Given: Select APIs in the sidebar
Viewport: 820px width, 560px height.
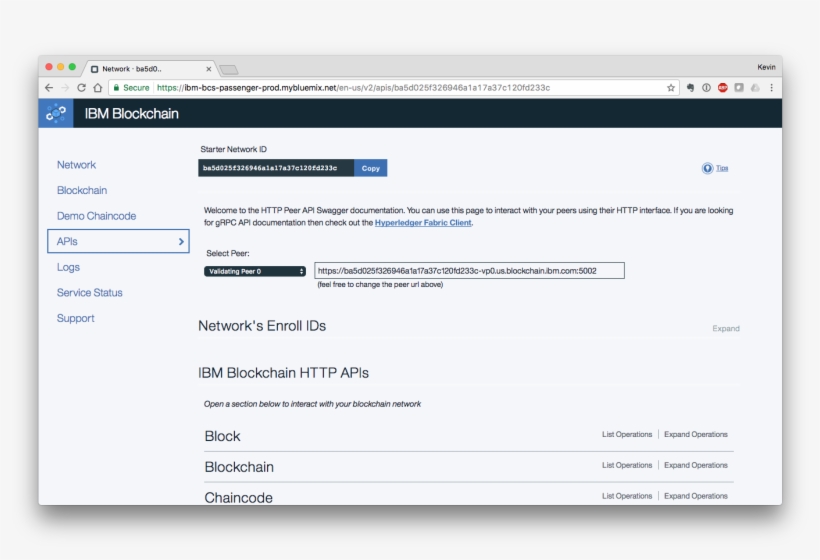Looking at the screenshot, I should [x=118, y=241].
